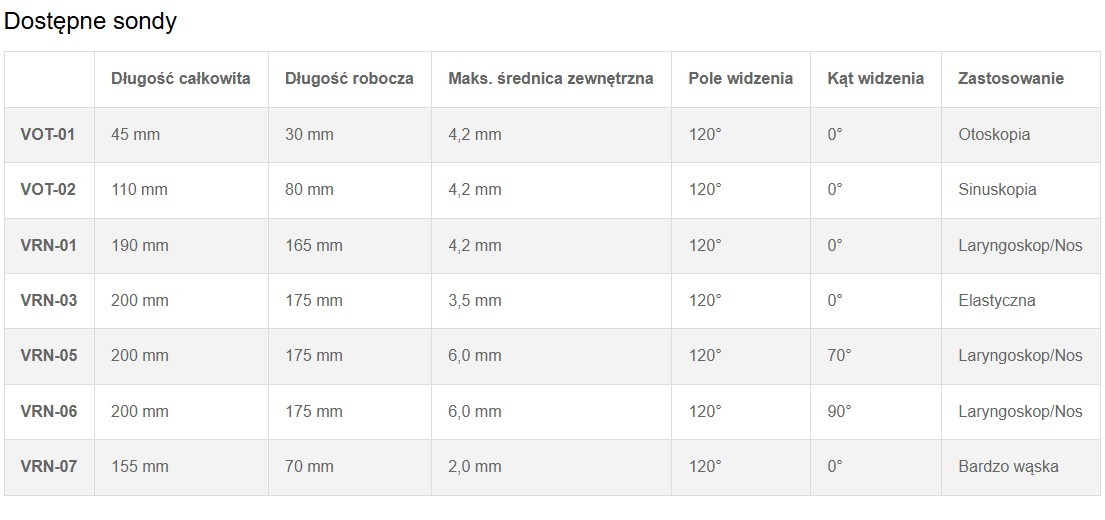
Task: Select the 'Kąt widzenia' column header
Action: 876,78
